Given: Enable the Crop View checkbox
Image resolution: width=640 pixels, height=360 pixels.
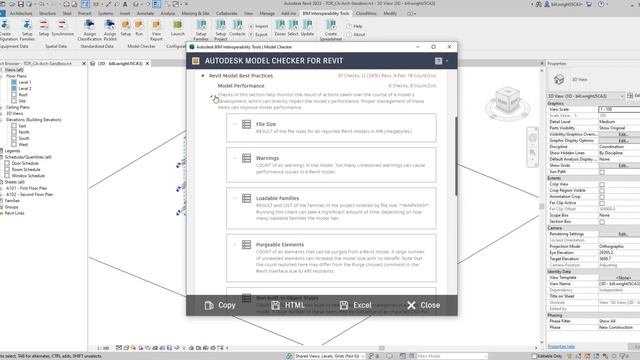Looking at the screenshot, I should click(602, 184).
